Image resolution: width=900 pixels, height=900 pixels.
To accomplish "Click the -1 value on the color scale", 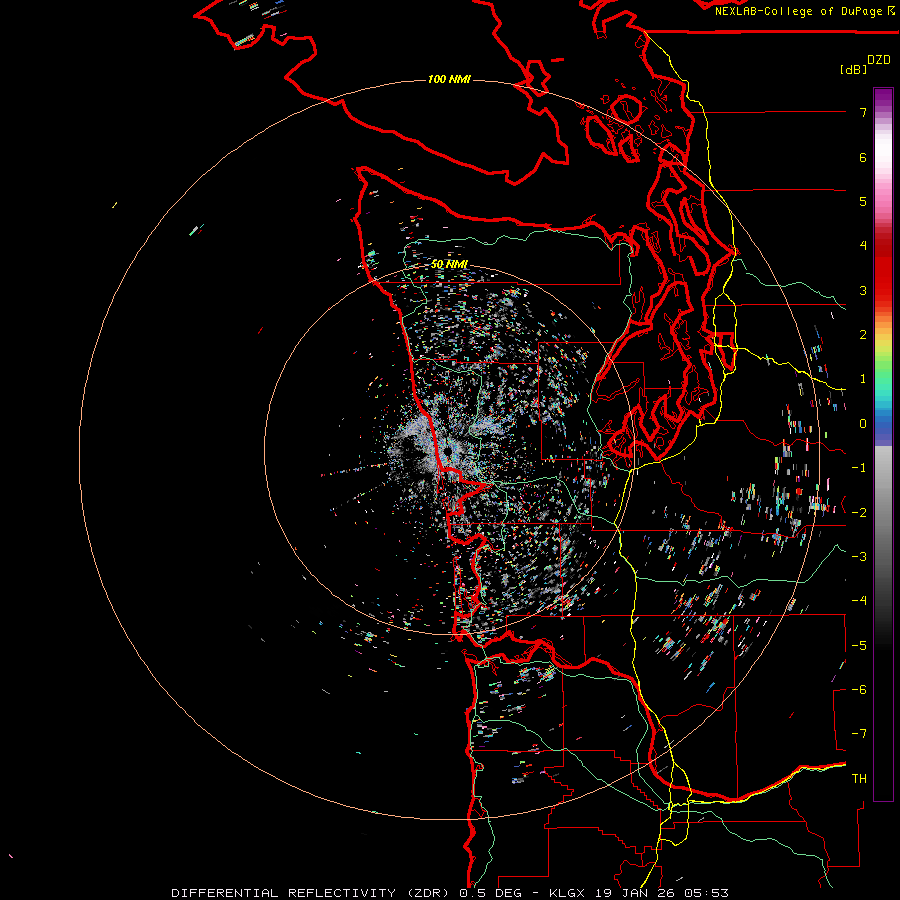I will pyautogui.click(x=859, y=468).
